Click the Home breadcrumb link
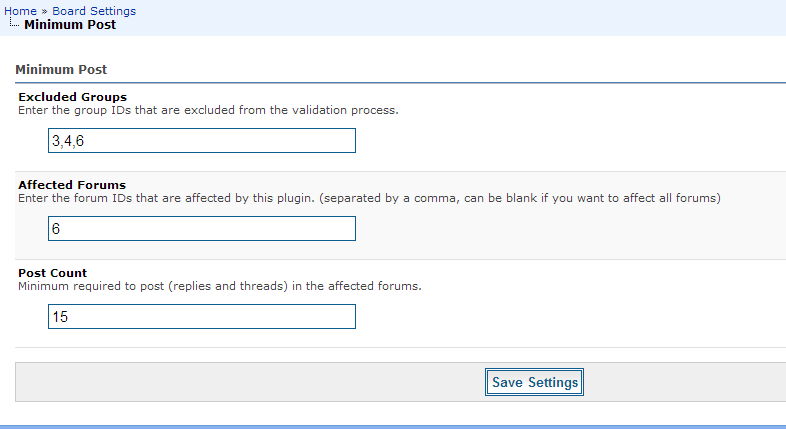786x429 pixels. tap(20, 11)
